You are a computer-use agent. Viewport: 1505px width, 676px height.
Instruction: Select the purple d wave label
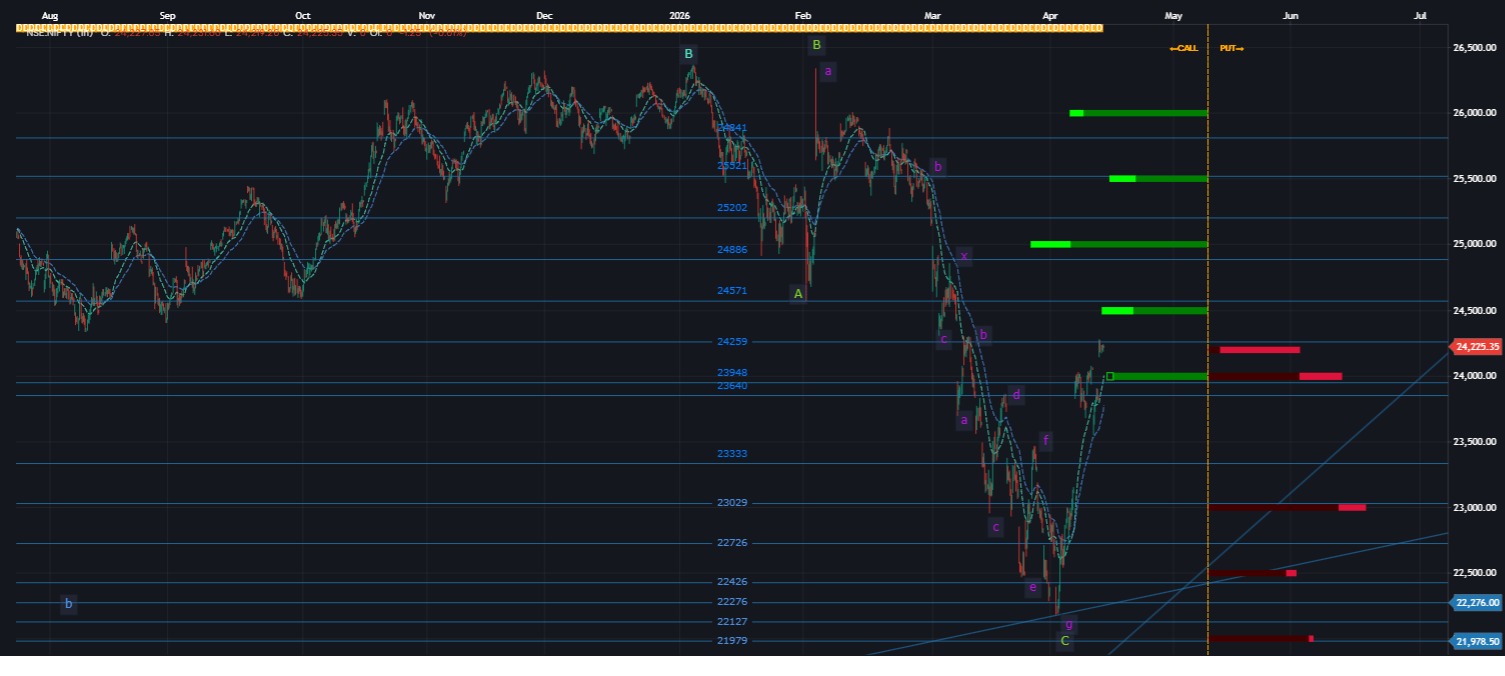click(x=1016, y=395)
